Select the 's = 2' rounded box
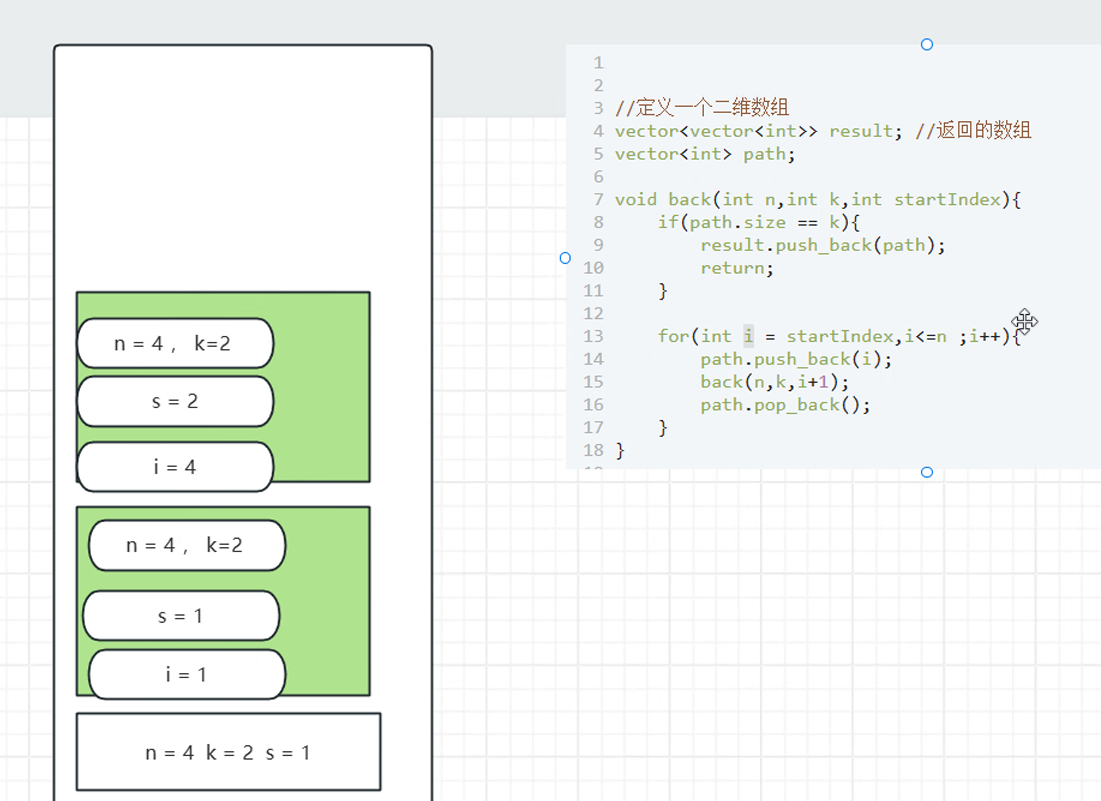Image resolution: width=1101 pixels, height=801 pixels. tap(175, 402)
